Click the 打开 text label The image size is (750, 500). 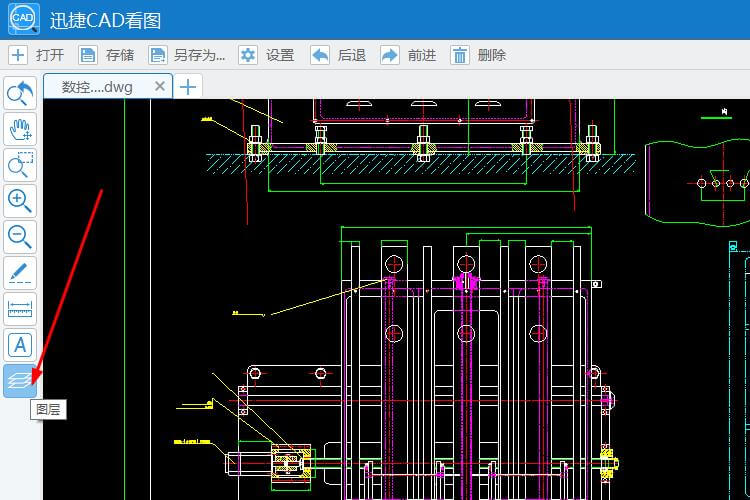click(x=50, y=55)
